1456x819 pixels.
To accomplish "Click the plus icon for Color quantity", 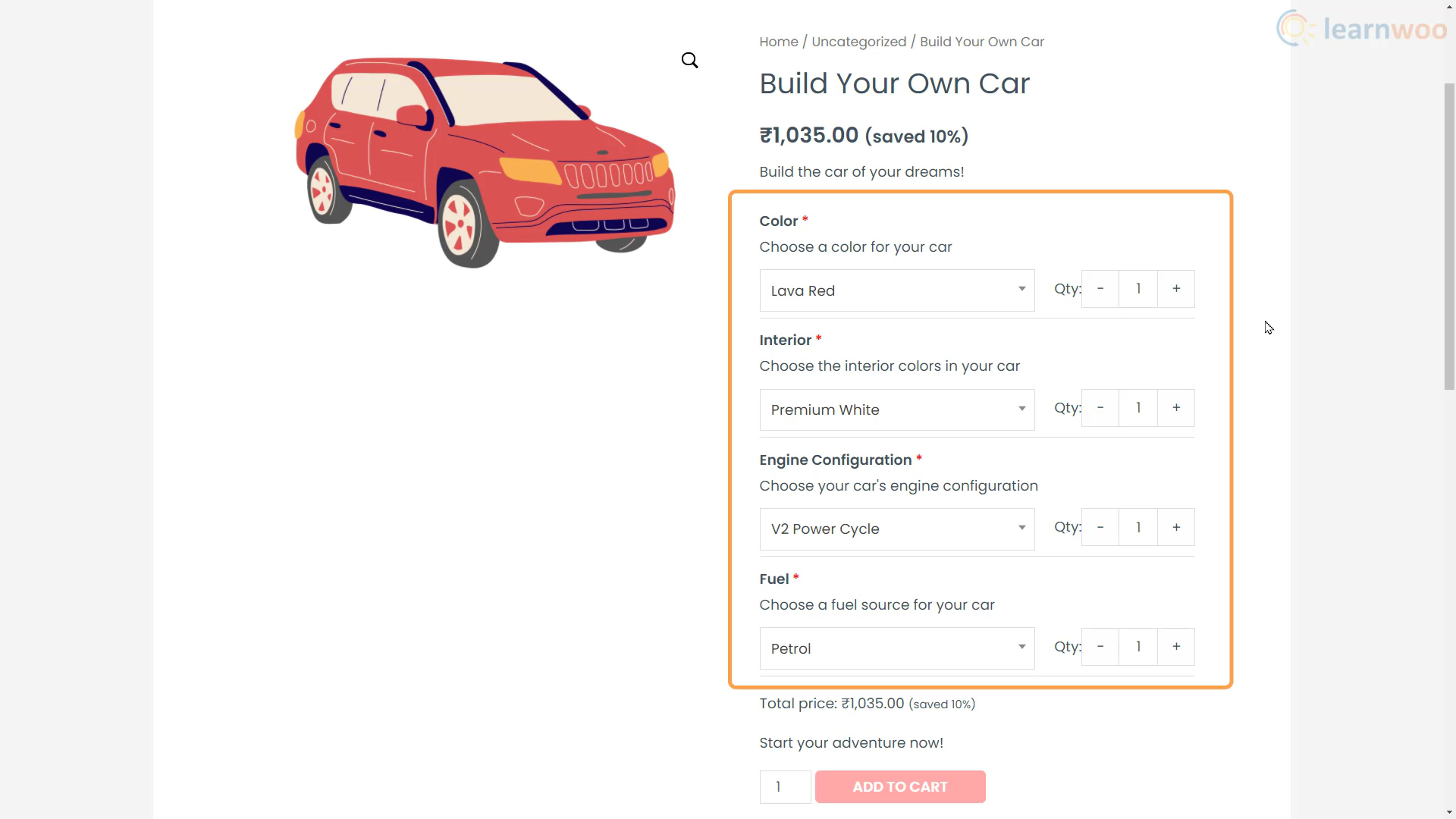I will pyautogui.click(x=1176, y=288).
